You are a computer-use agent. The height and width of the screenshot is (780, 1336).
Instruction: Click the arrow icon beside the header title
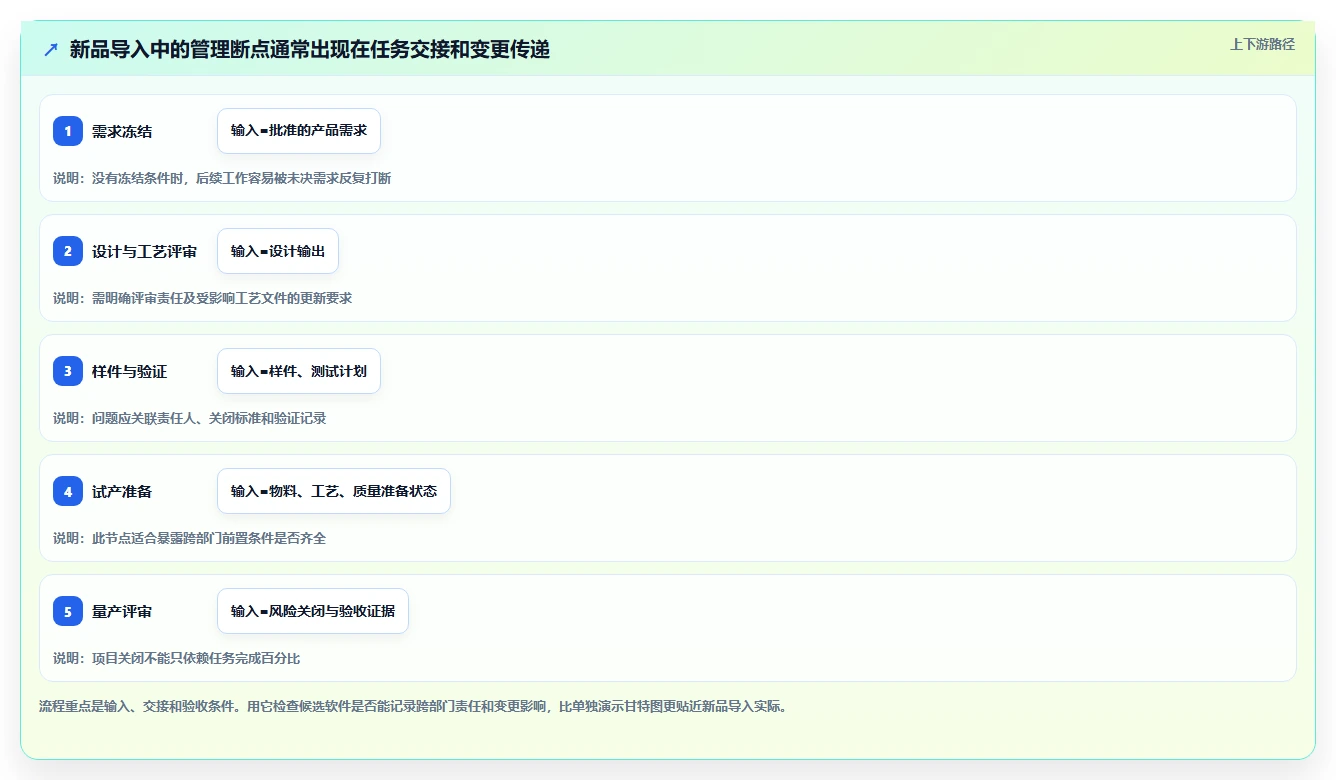click(51, 50)
